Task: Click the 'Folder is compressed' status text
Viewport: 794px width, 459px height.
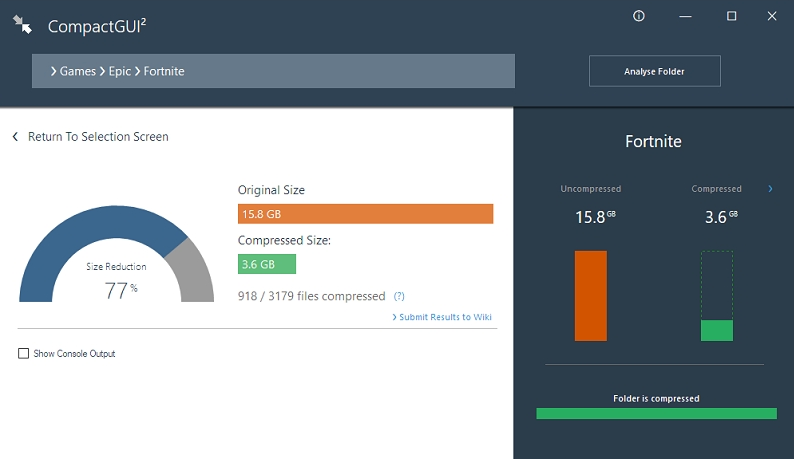Action: coord(656,398)
